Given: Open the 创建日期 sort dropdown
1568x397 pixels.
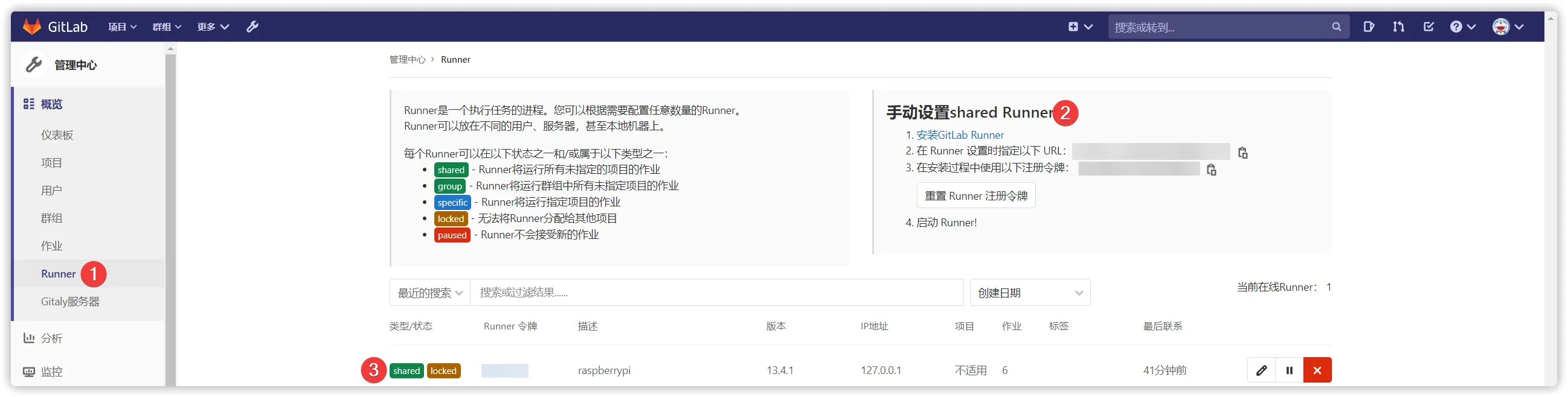Looking at the screenshot, I should click(x=1030, y=293).
